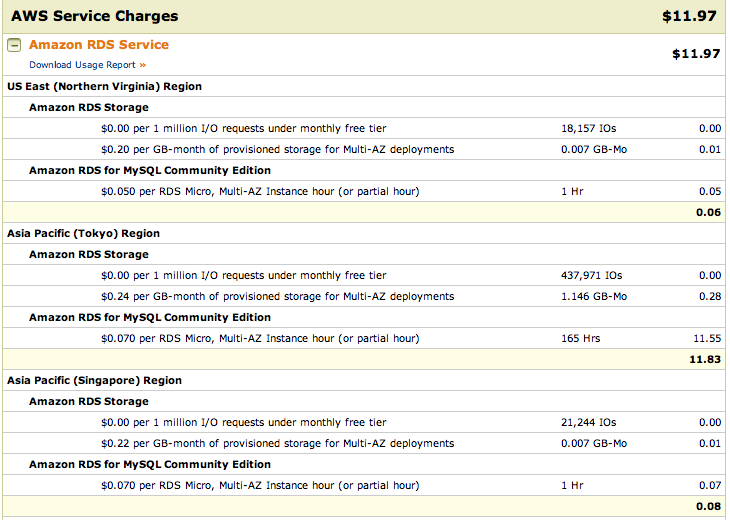Select the $0.20 per GB-month storage line

277,149
